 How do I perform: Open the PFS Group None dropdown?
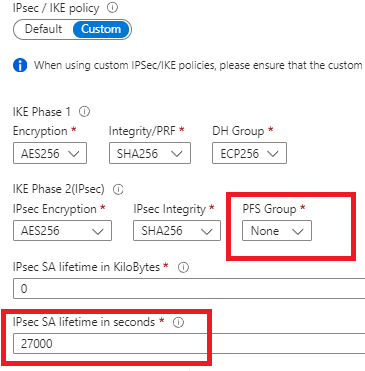pyautogui.click(x=277, y=231)
